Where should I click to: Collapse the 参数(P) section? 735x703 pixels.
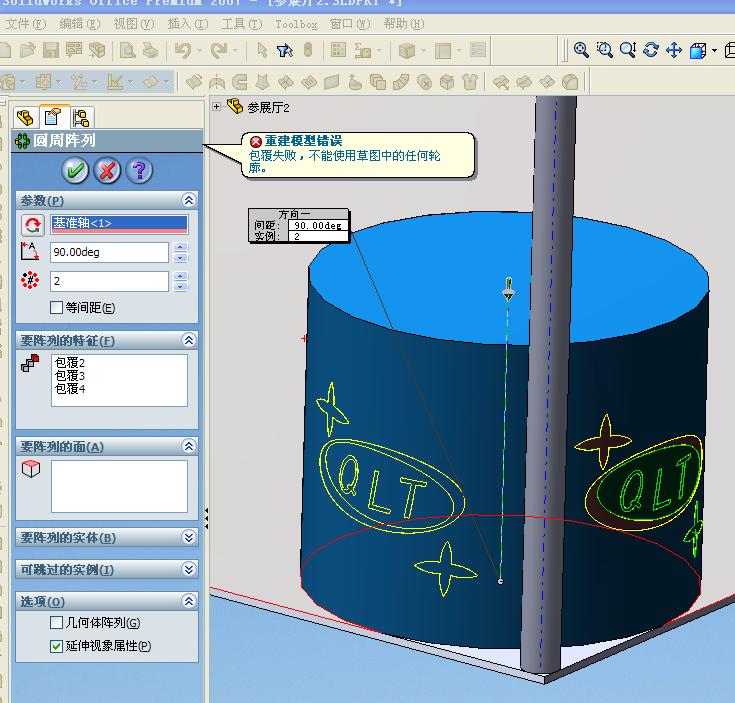188,200
